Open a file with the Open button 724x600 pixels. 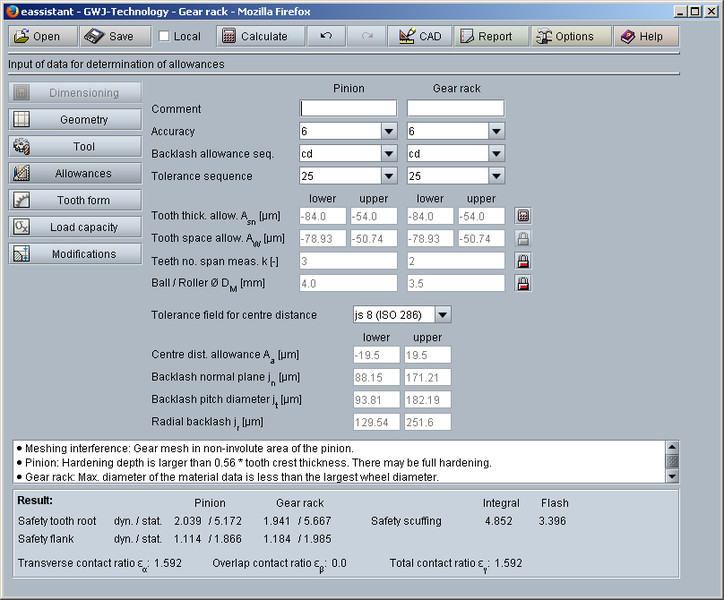pos(39,36)
